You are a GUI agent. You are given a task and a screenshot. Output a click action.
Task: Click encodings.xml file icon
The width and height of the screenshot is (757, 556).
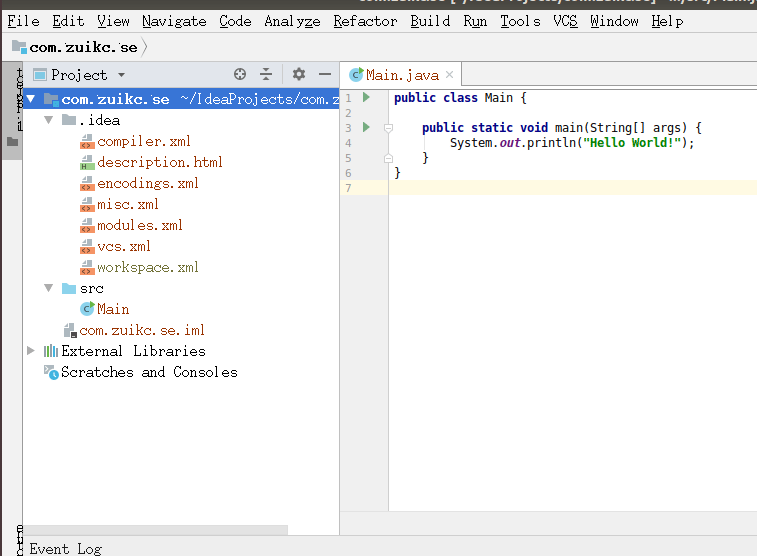[x=87, y=183]
